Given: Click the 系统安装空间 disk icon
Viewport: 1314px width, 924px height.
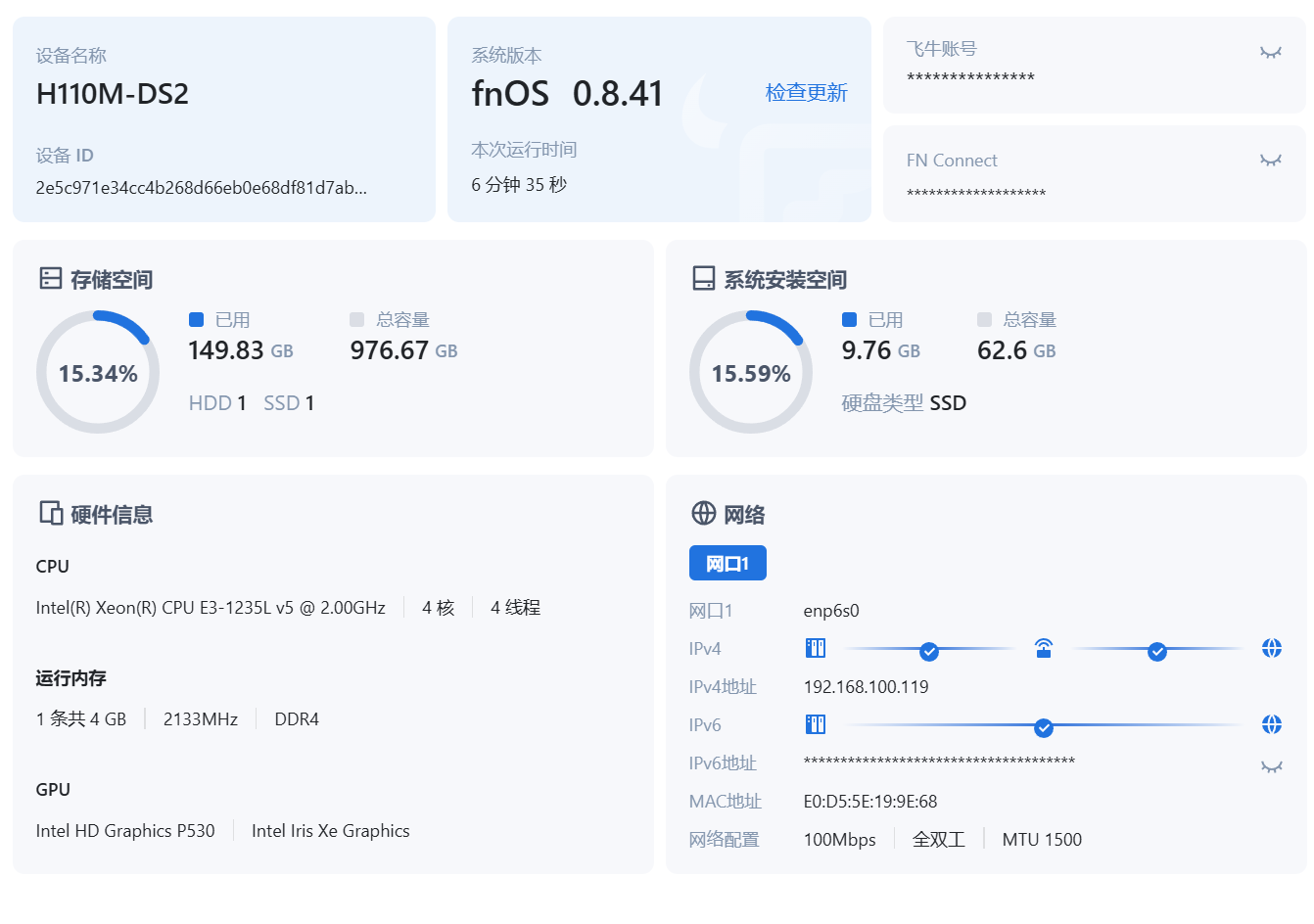Looking at the screenshot, I should tap(704, 279).
